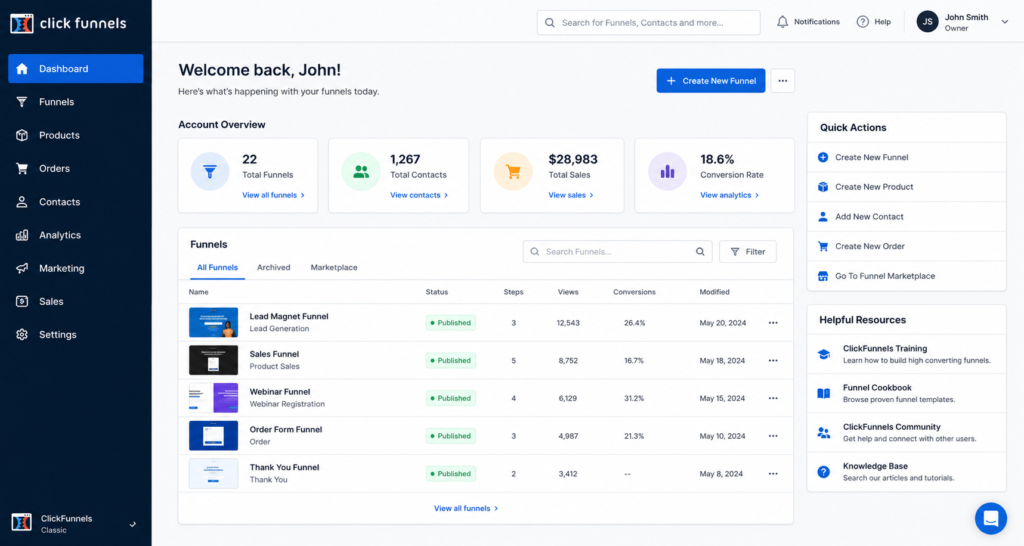Open the Filter button
Screen dimensions: 1024x546
[748, 251]
